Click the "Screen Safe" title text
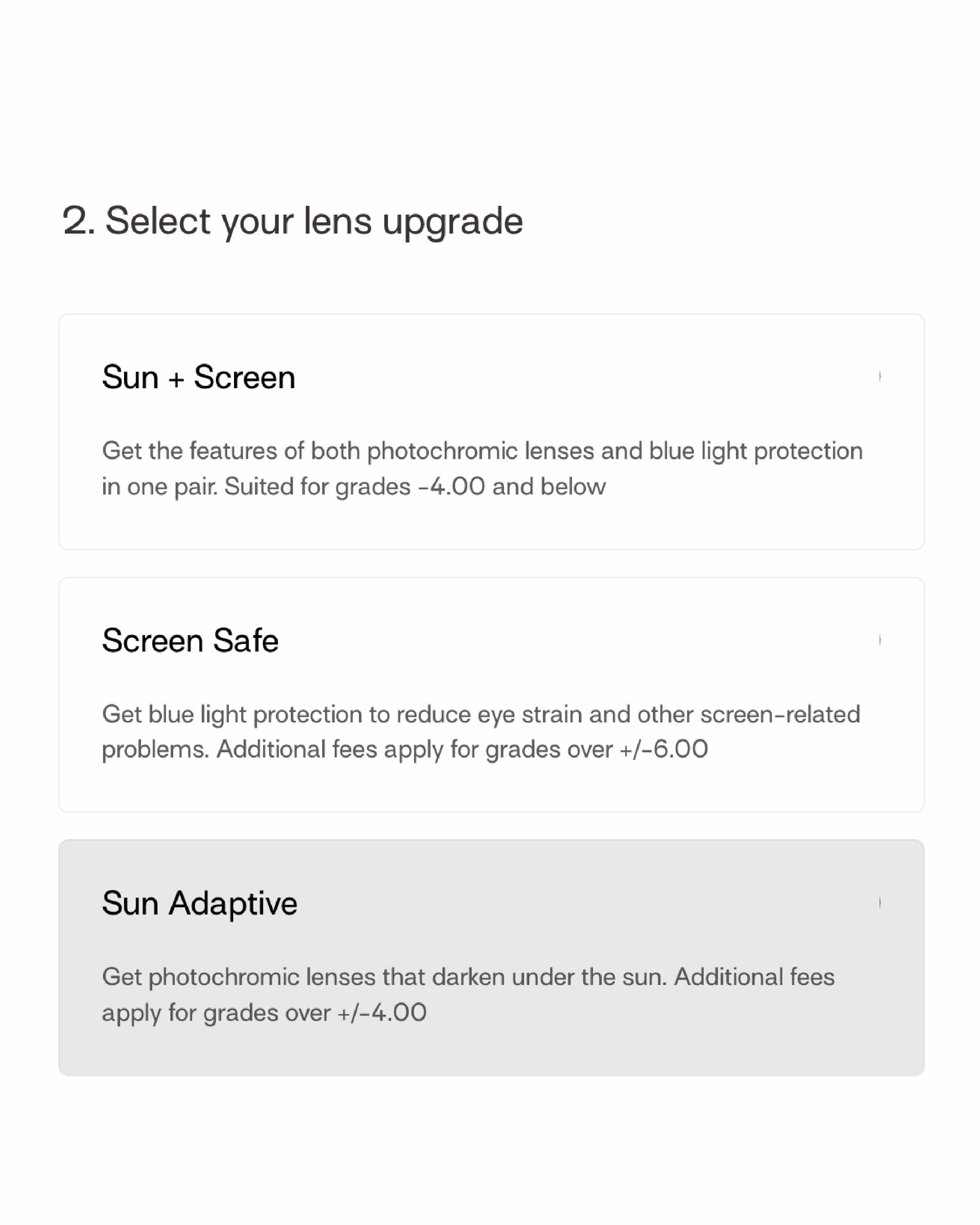The image size is (980, 1225). [x=190, y=640]
